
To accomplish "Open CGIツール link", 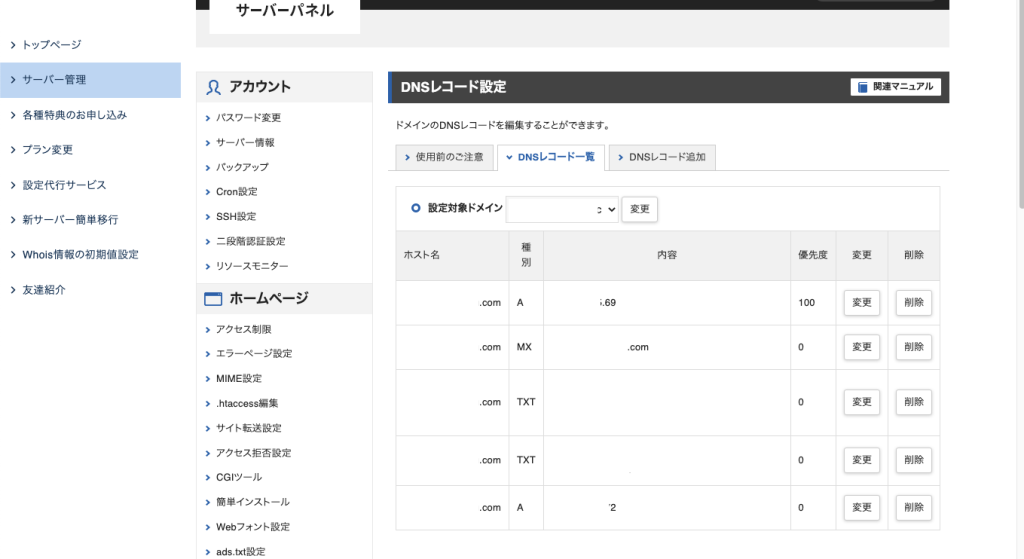I will tap(239, 477).
